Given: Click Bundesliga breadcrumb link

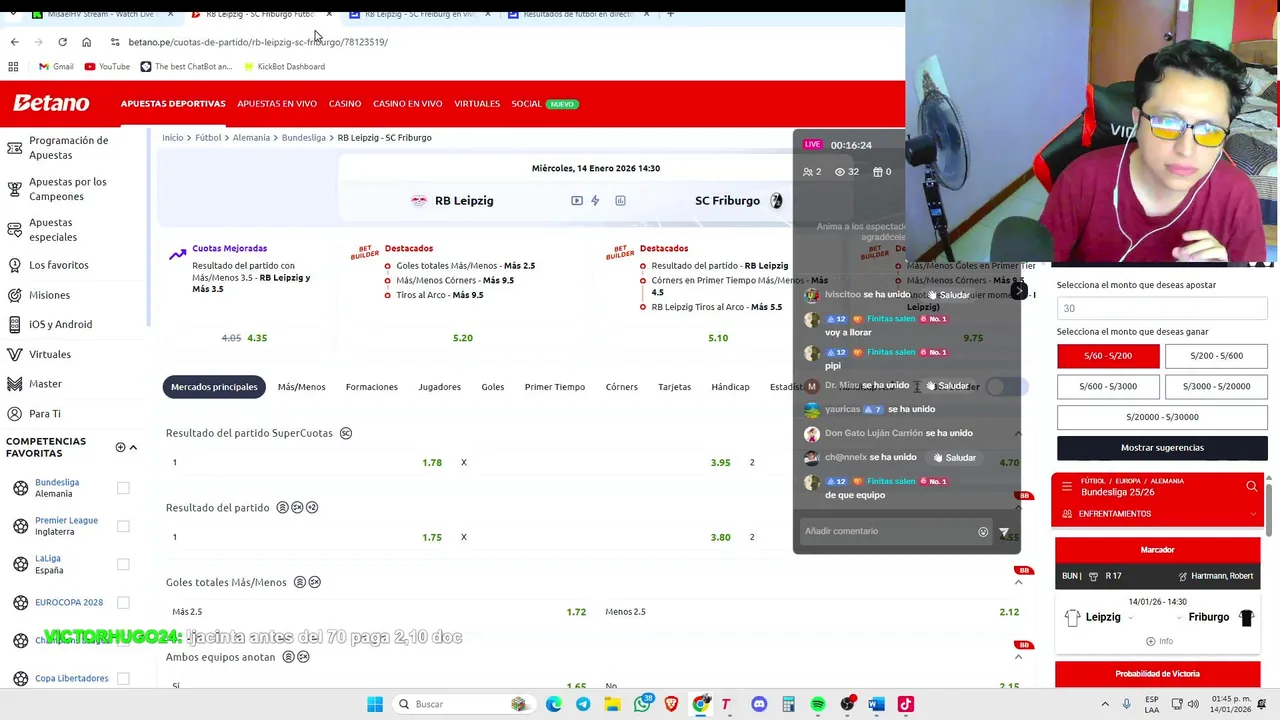Looking at the screenshot, I should 303,138.
